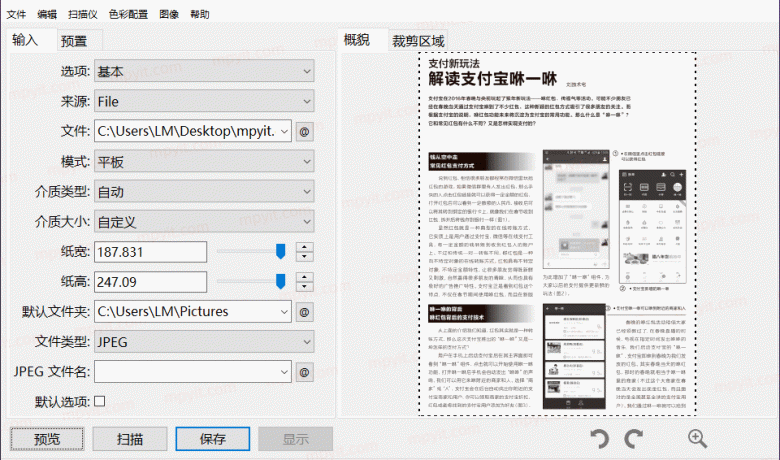
Task: Decrease 纸宽 with the down stepper arrow
Action: point(304,257)
